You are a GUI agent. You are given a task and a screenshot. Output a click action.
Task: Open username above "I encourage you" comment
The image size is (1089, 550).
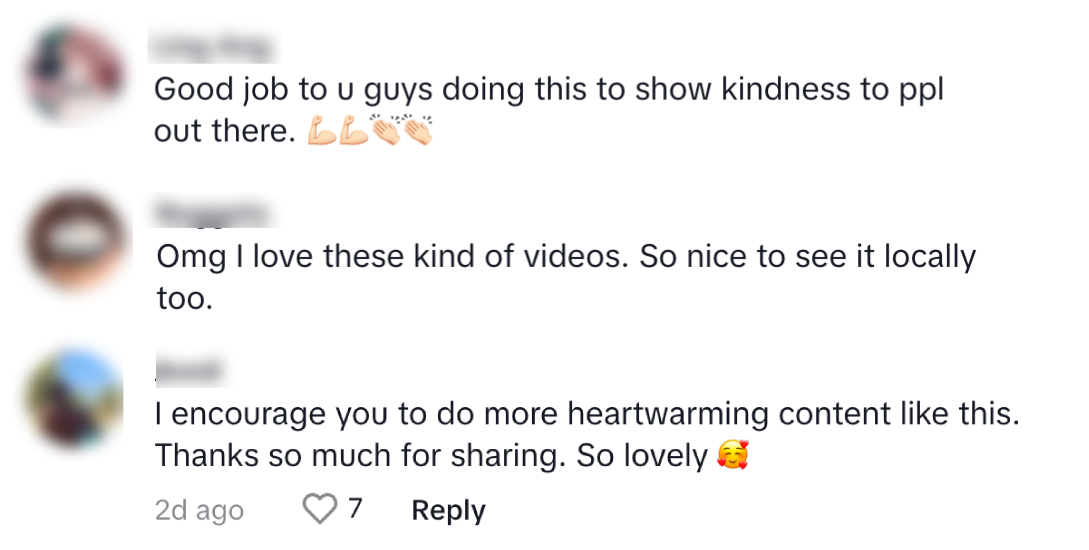(189, 372)
